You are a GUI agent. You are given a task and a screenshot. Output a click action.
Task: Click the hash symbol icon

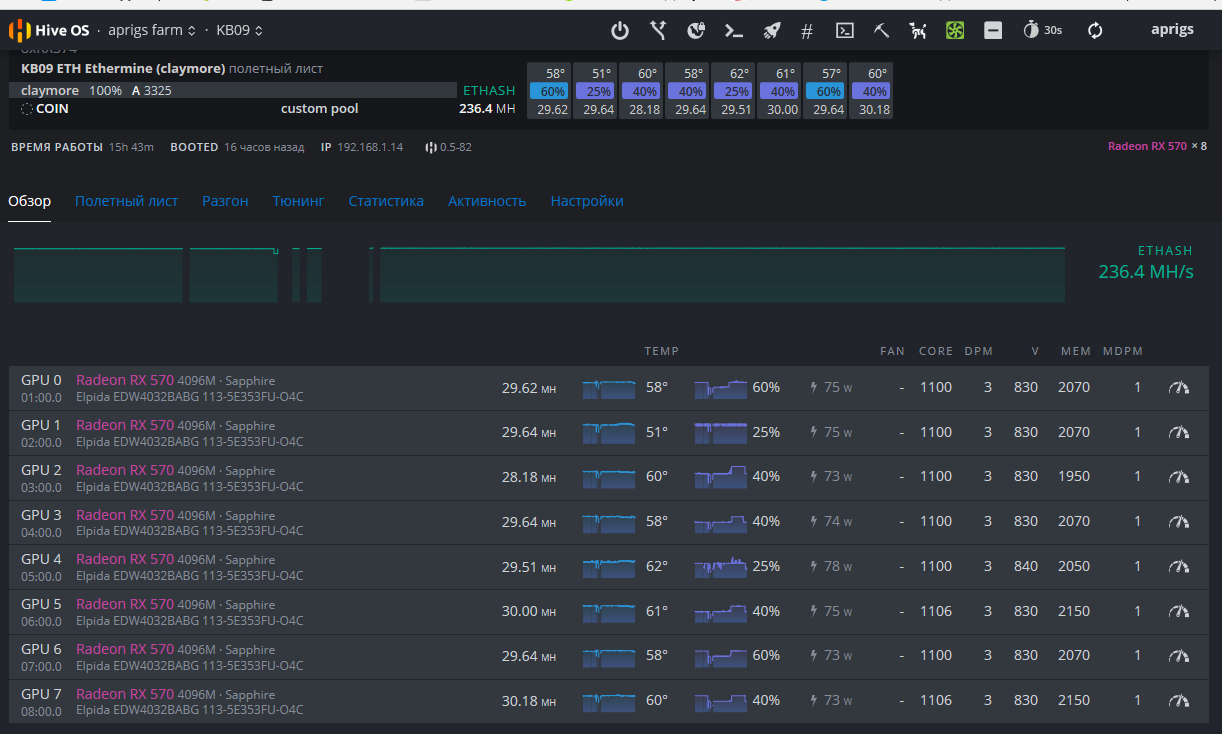(x=807, y=31)
